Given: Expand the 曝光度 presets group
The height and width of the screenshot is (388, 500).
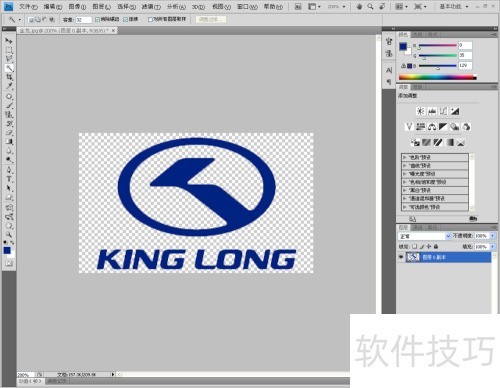Looking at the screenshot, I should pos(404,174).
